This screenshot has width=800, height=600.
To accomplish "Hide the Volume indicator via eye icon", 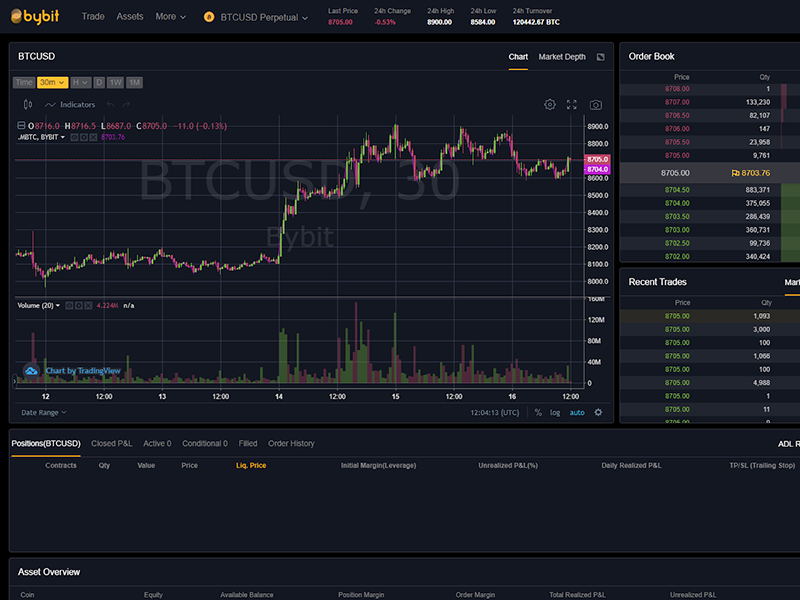I will coord(69,306).
